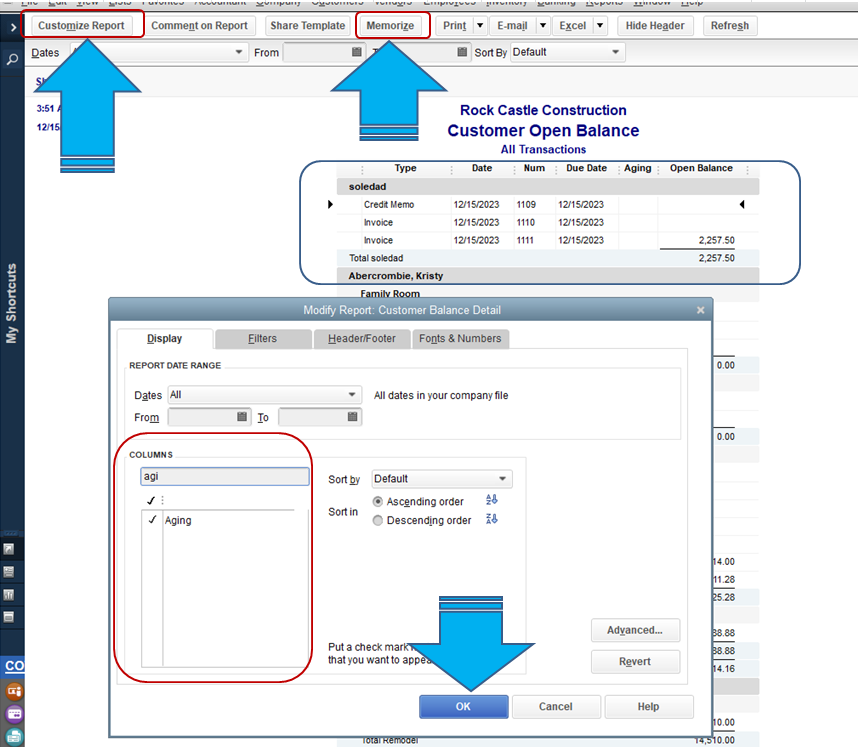The width and height of the screenshot is (858, 747).
Task: Click Hide Header button
Action: click(655, 25)
